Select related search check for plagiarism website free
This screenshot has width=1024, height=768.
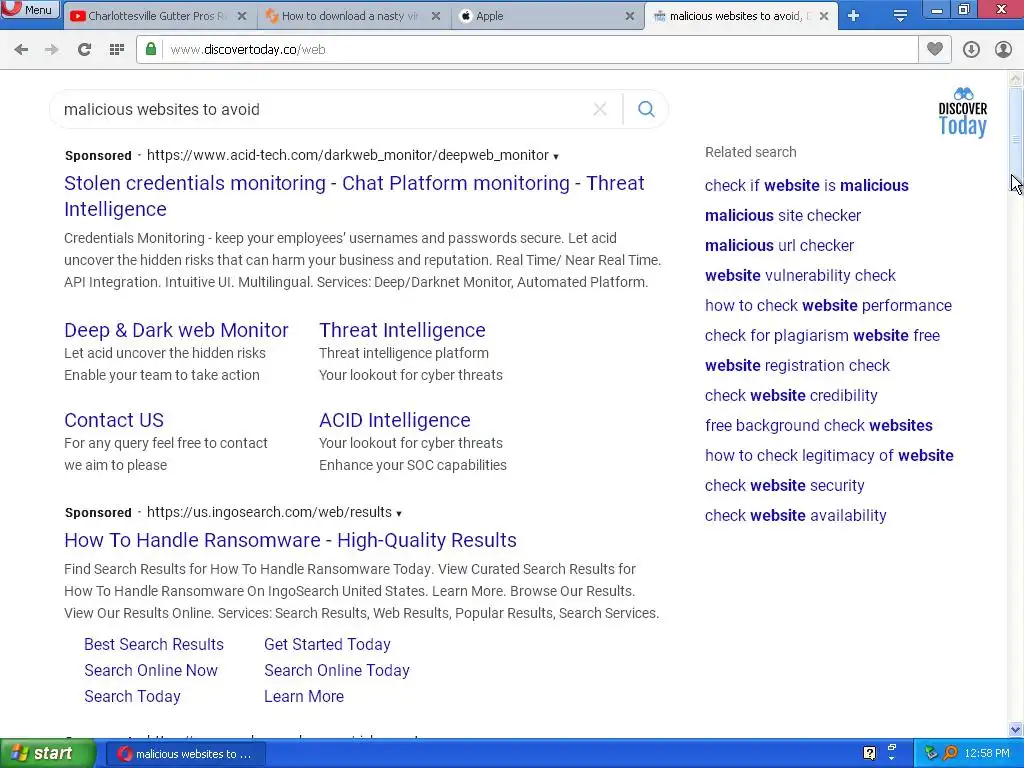(x=822, y=336)
